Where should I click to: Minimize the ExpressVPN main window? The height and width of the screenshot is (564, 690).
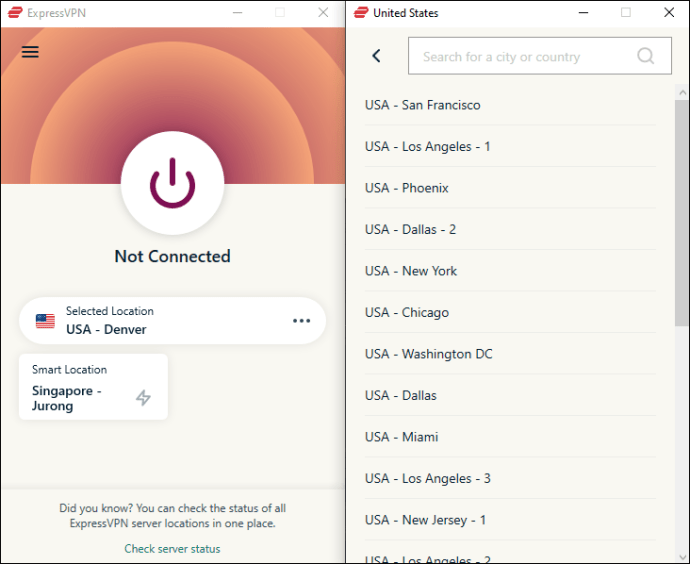238,13
